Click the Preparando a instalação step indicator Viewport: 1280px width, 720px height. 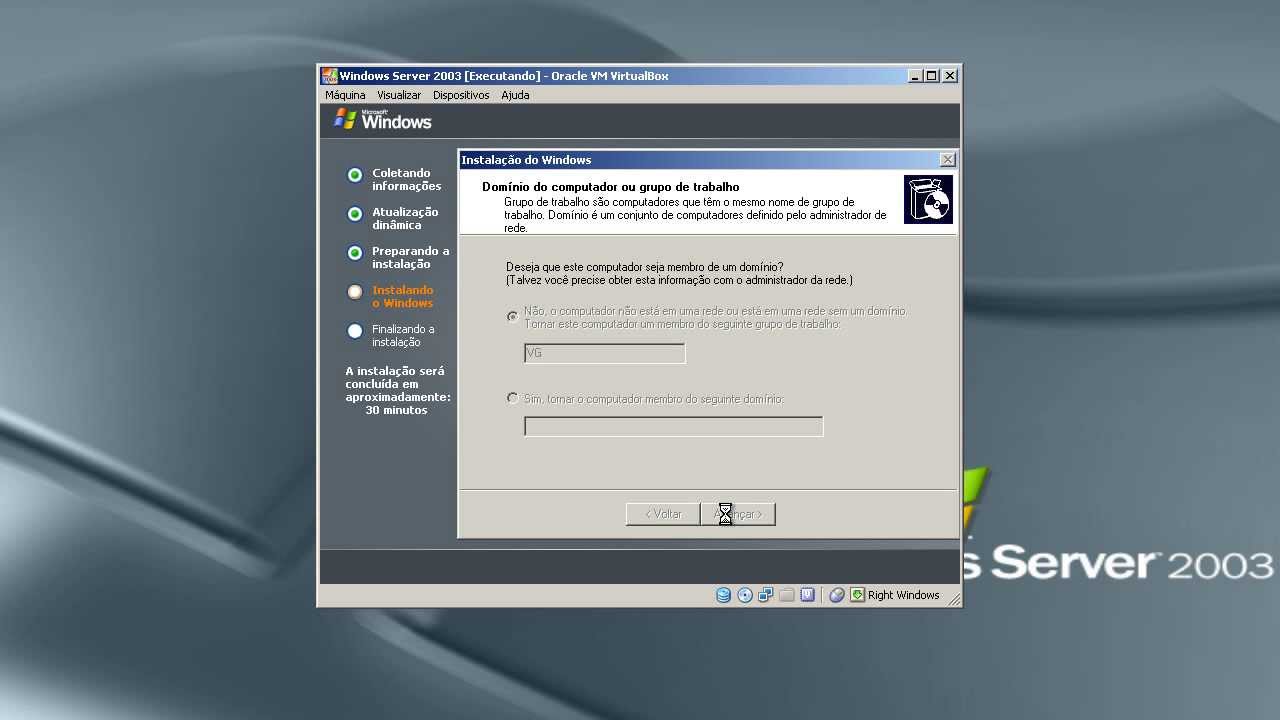354,253
